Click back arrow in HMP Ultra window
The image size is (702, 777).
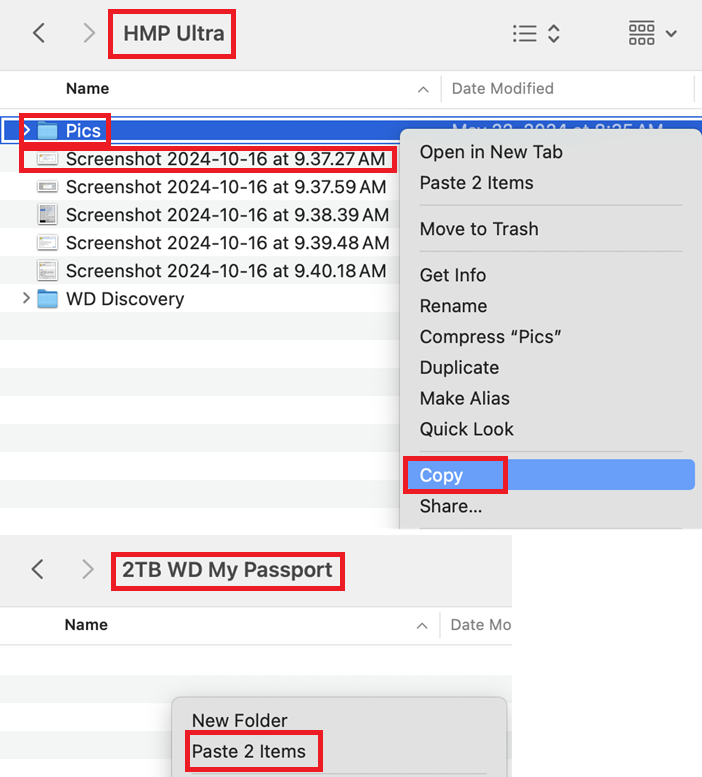coord(39,33)
